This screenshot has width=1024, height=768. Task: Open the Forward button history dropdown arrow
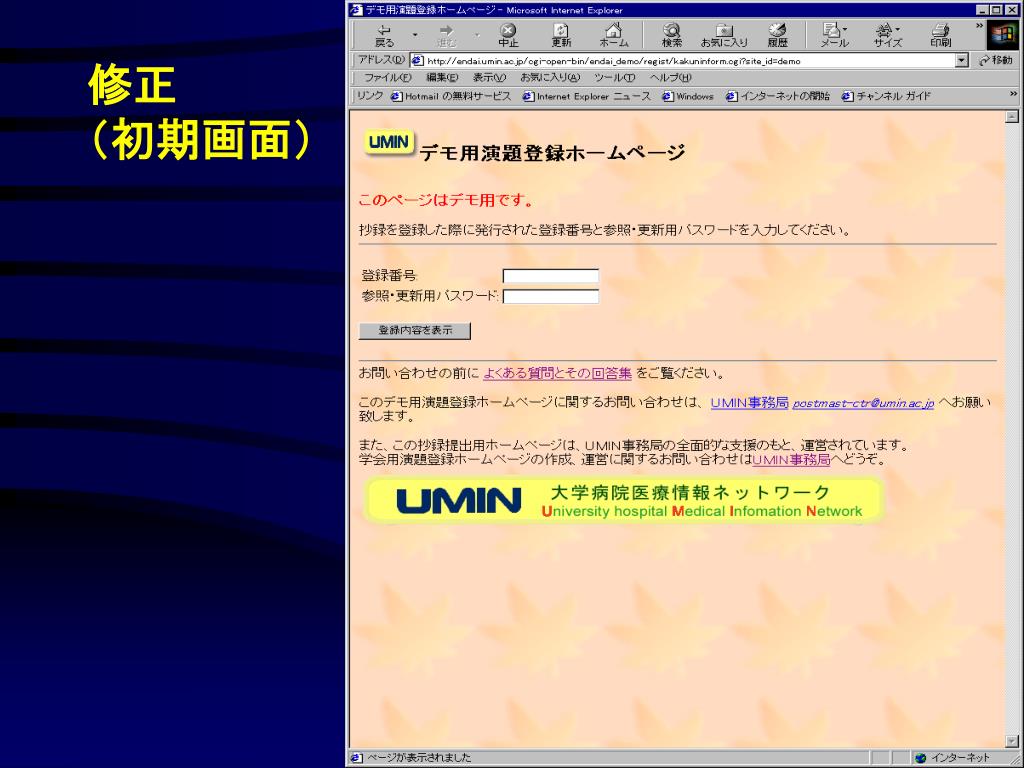[477, 34]
